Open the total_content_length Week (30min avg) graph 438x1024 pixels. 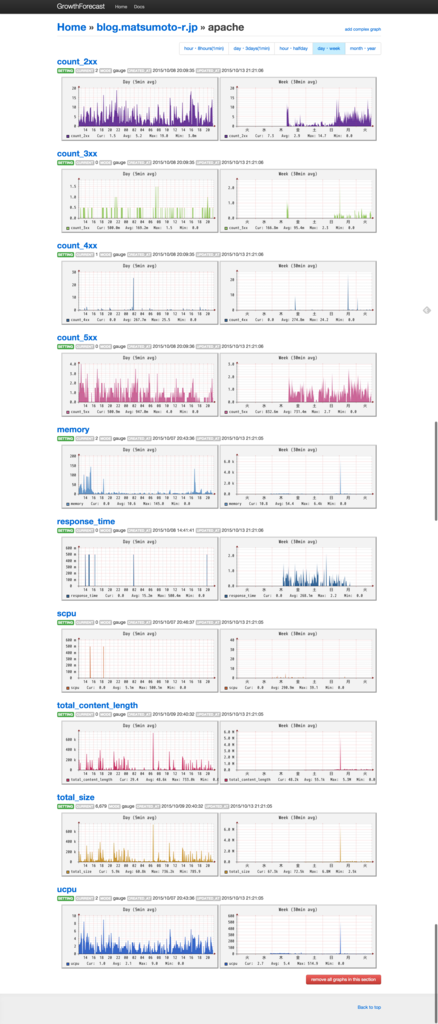[x=298, y=752]
